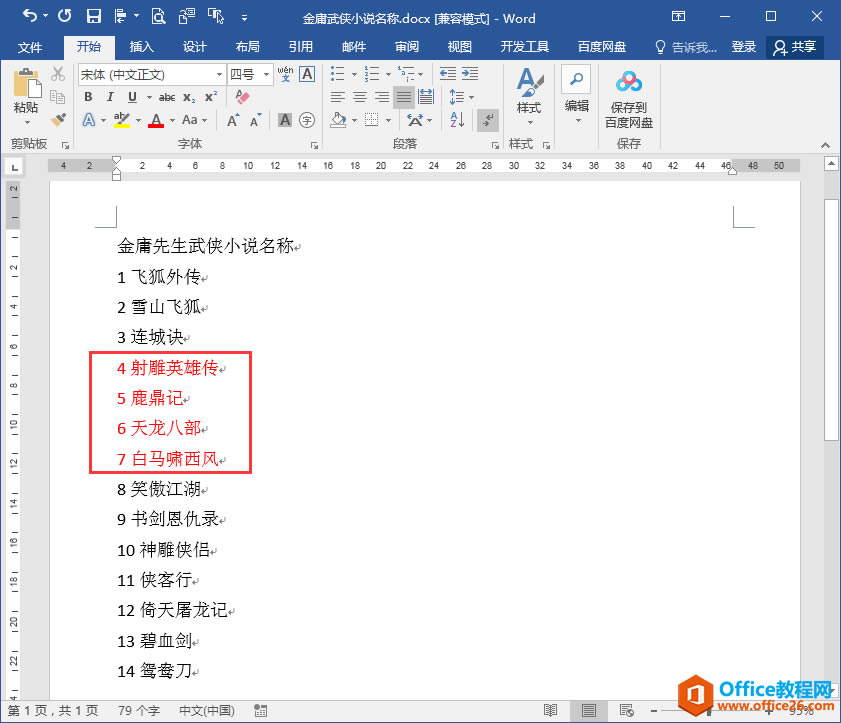The height and width of the screenshot is (723, 841).
Task: Open the font name dropdown 宋体
Action: coord(220,74)
